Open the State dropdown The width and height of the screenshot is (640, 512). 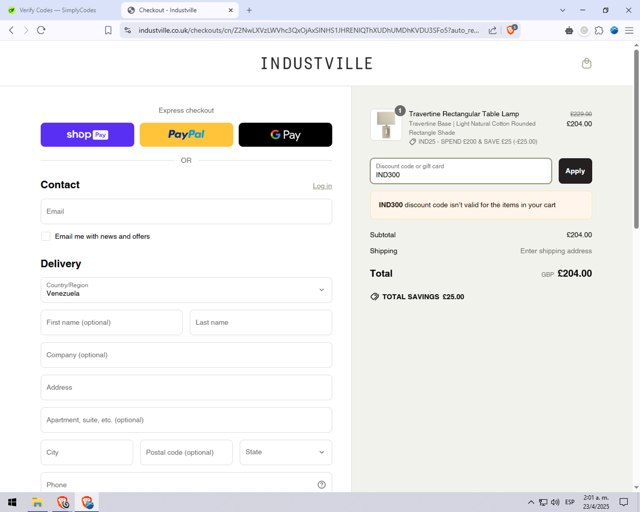tap(286, 452)
